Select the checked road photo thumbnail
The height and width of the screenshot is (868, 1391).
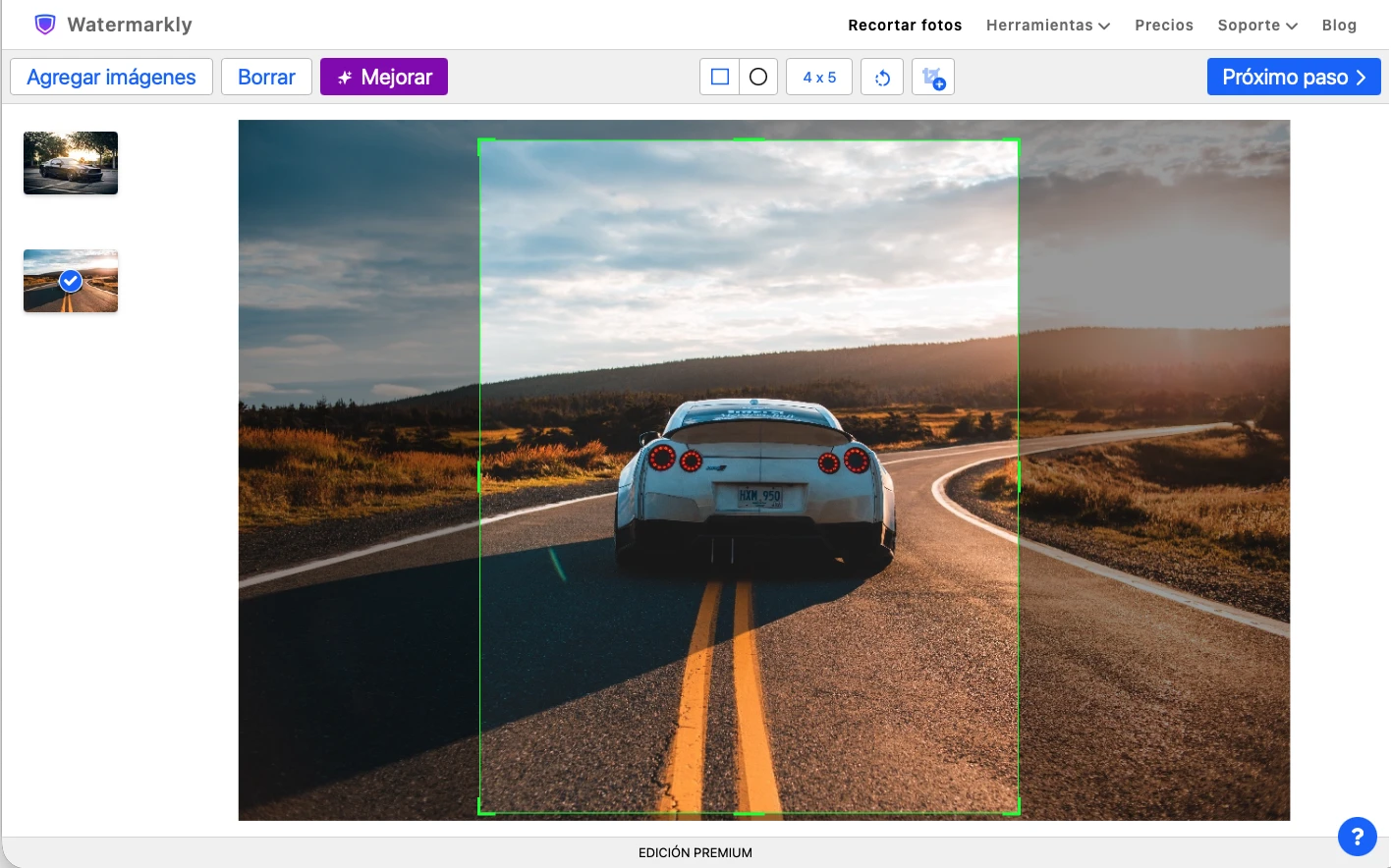71,281
